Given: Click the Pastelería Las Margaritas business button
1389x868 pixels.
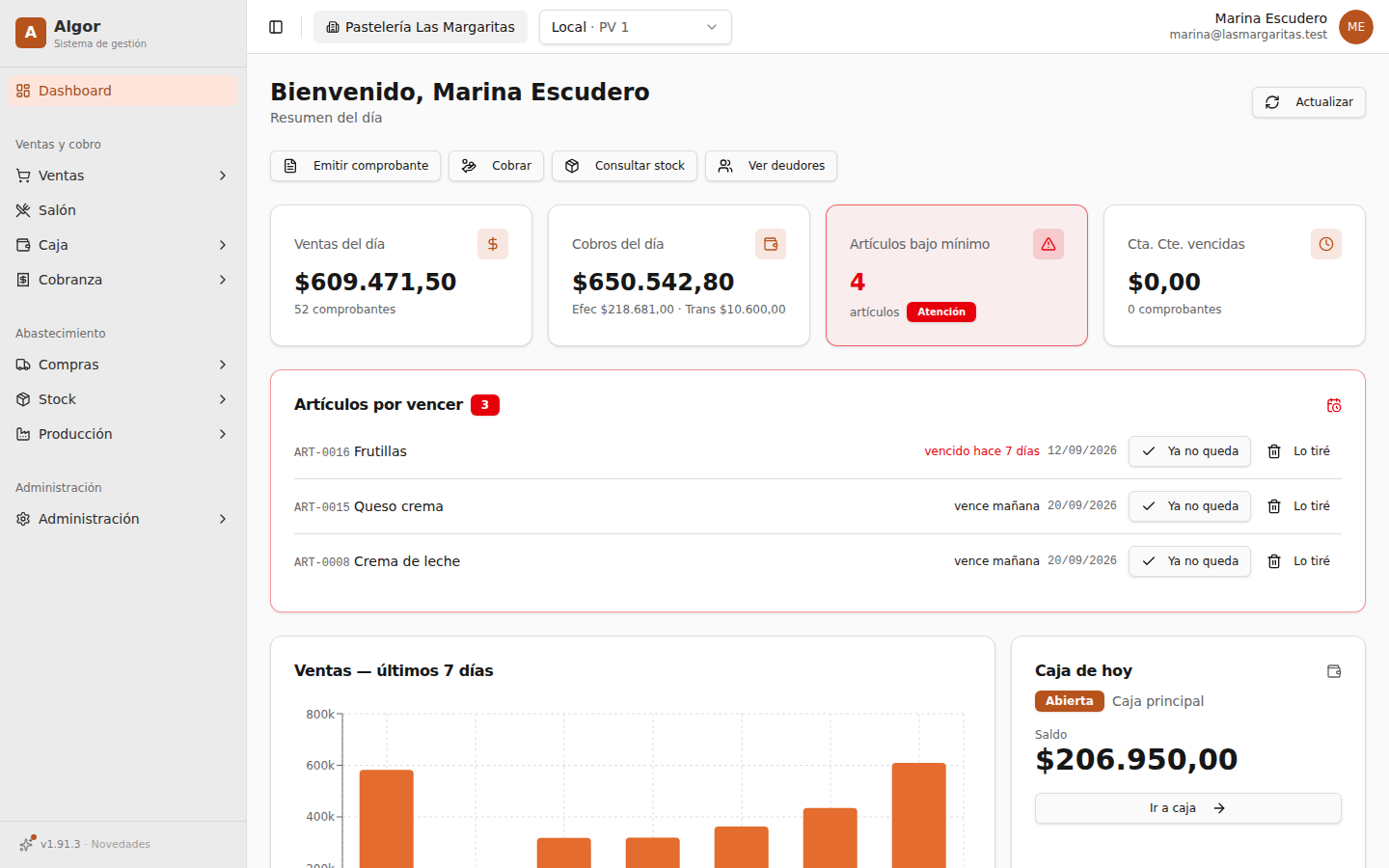Looking at the screenshot, I should tap(421, 27).
